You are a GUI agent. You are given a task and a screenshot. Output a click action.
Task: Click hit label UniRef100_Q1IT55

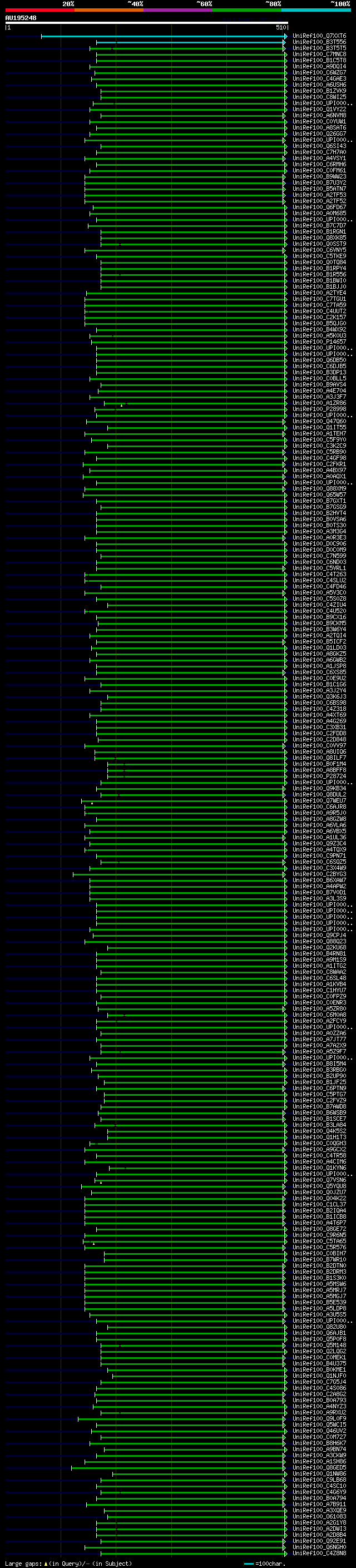(x=319, y=427)
